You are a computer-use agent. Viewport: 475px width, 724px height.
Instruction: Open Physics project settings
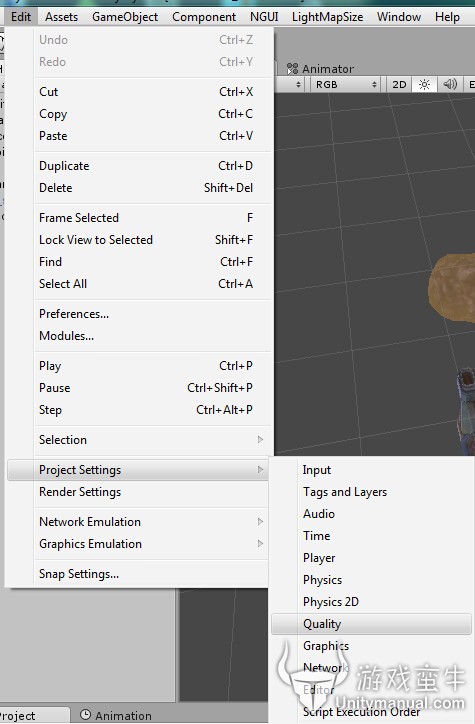click(372, 580)
